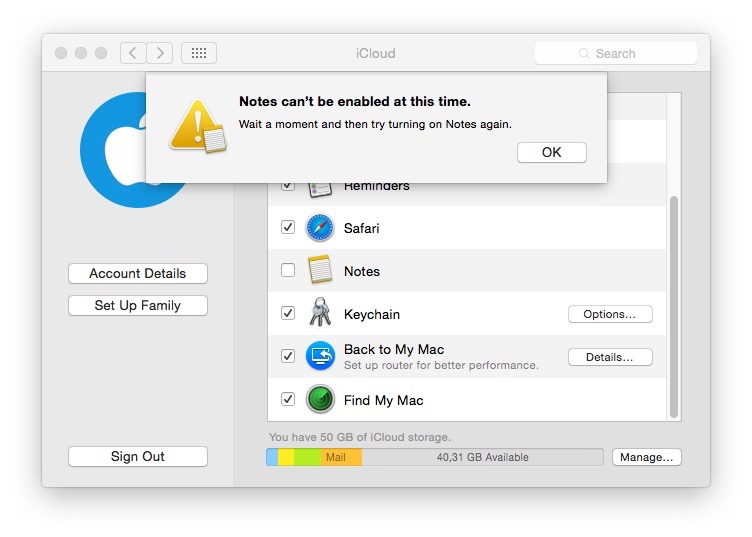Open Keychain Options…

pos(610,314)
